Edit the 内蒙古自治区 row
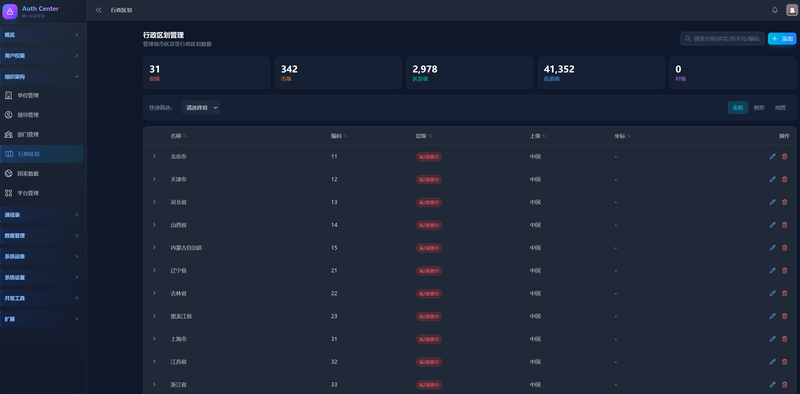Viewport: 800px width, 394px height. coord(772,248)
